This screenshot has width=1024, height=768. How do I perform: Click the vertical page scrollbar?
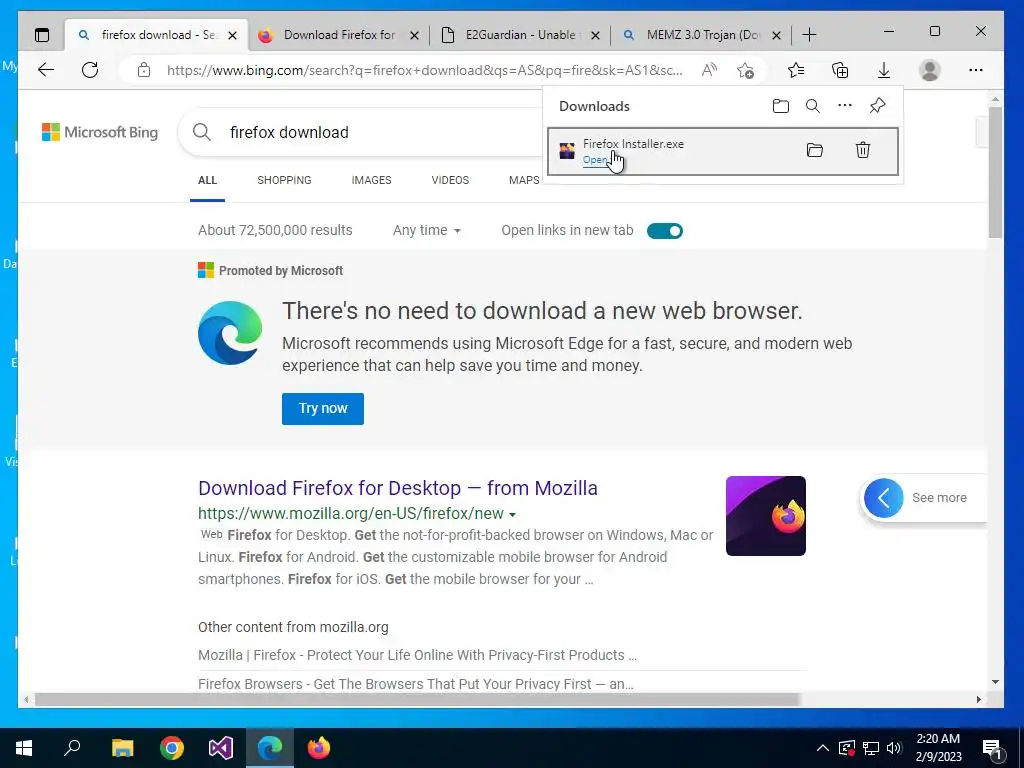pos(995,173)
